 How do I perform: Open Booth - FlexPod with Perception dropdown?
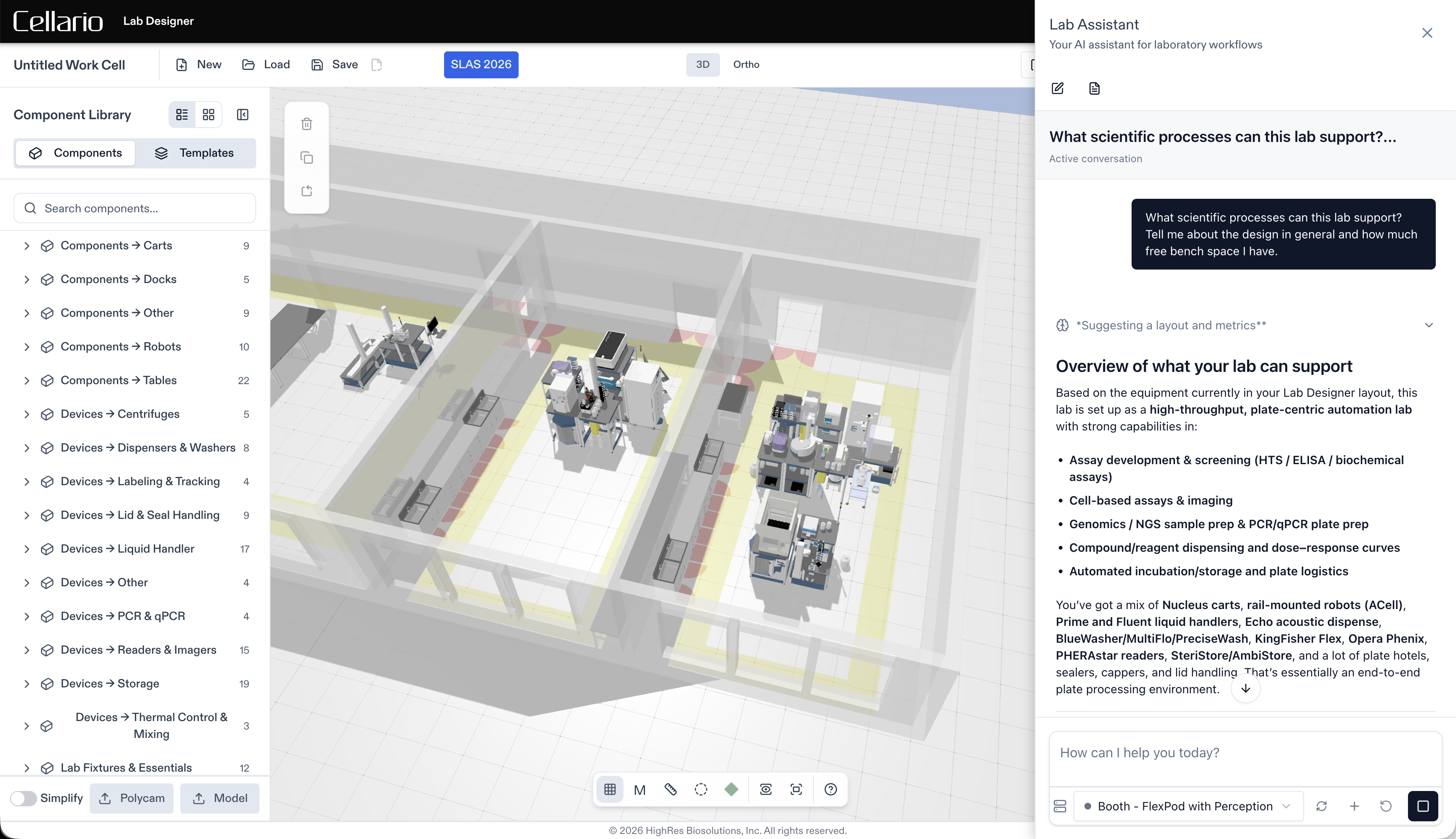(1188, 806)
